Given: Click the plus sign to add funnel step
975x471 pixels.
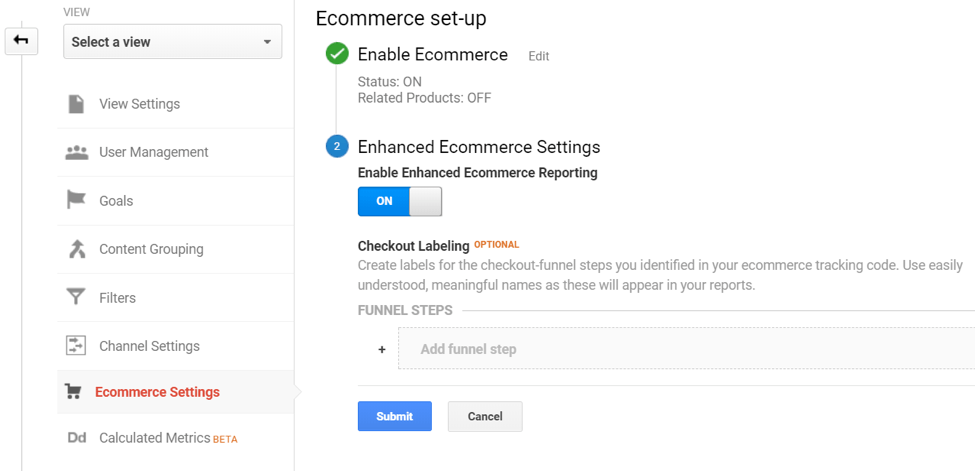Looking at the screenshot, I should point(382,350).
